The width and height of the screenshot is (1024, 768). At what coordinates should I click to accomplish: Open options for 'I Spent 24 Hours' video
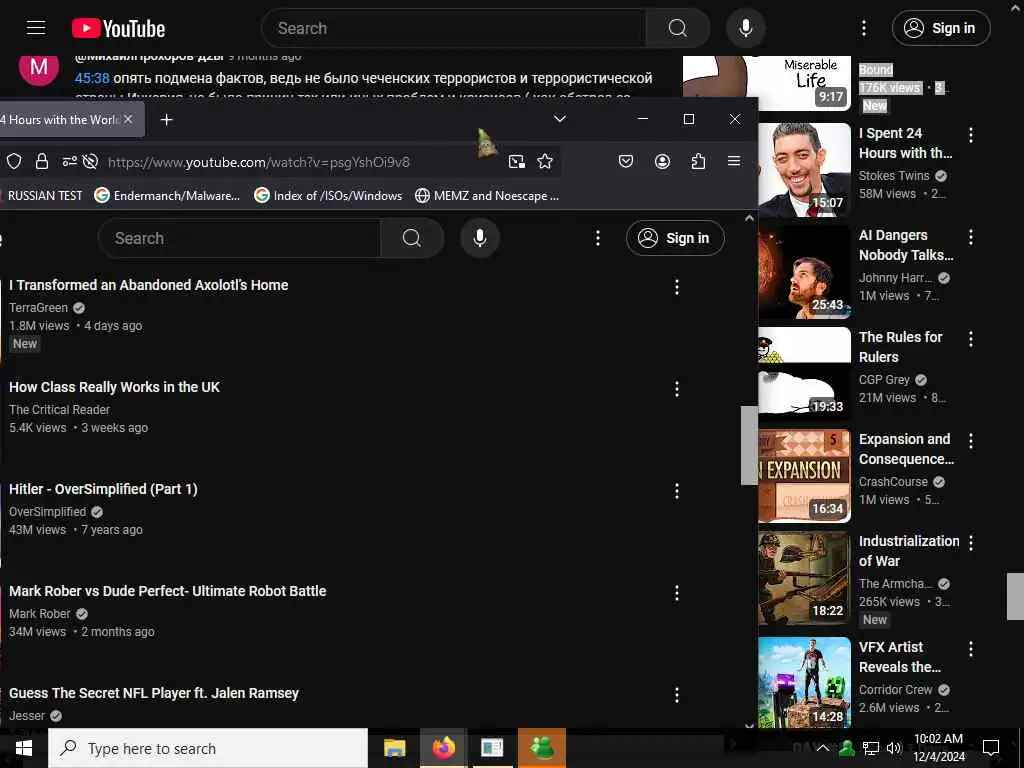(x=971, y=135)
